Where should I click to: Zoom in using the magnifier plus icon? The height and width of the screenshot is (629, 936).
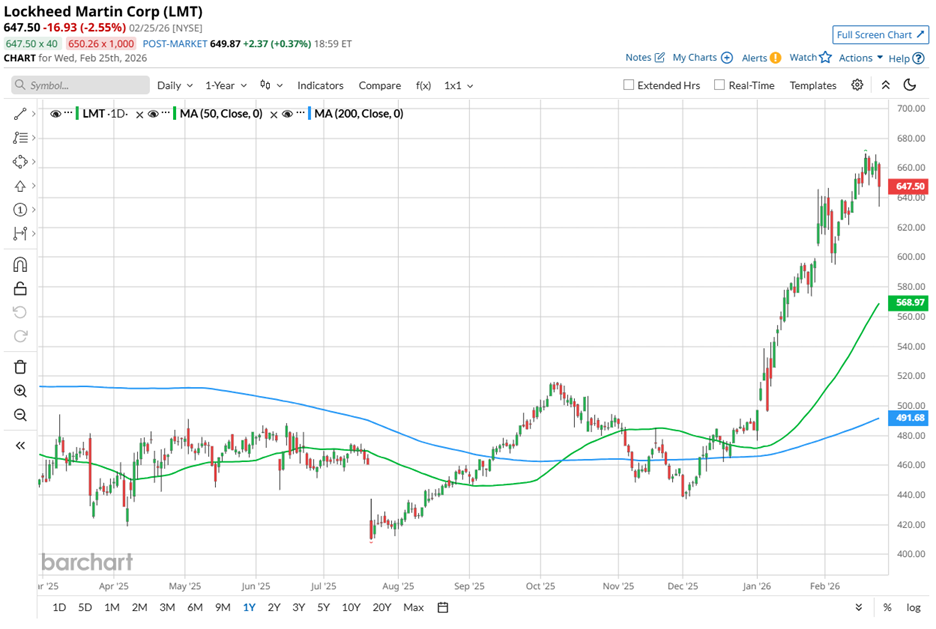[x=19, y=391]
